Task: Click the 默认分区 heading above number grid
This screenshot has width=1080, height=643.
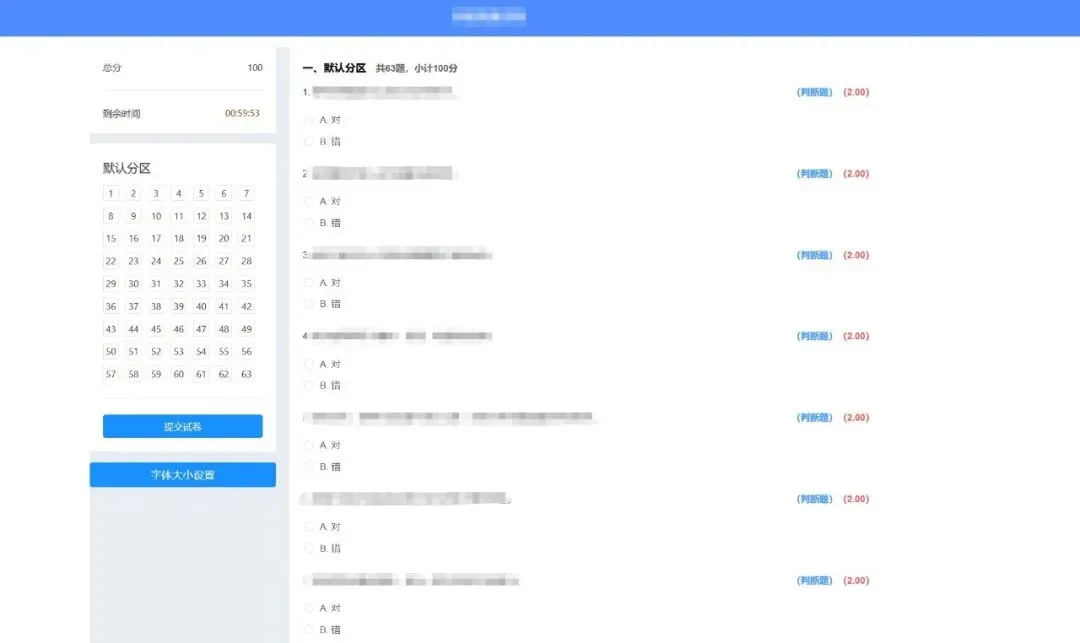Action: point(127,168)
